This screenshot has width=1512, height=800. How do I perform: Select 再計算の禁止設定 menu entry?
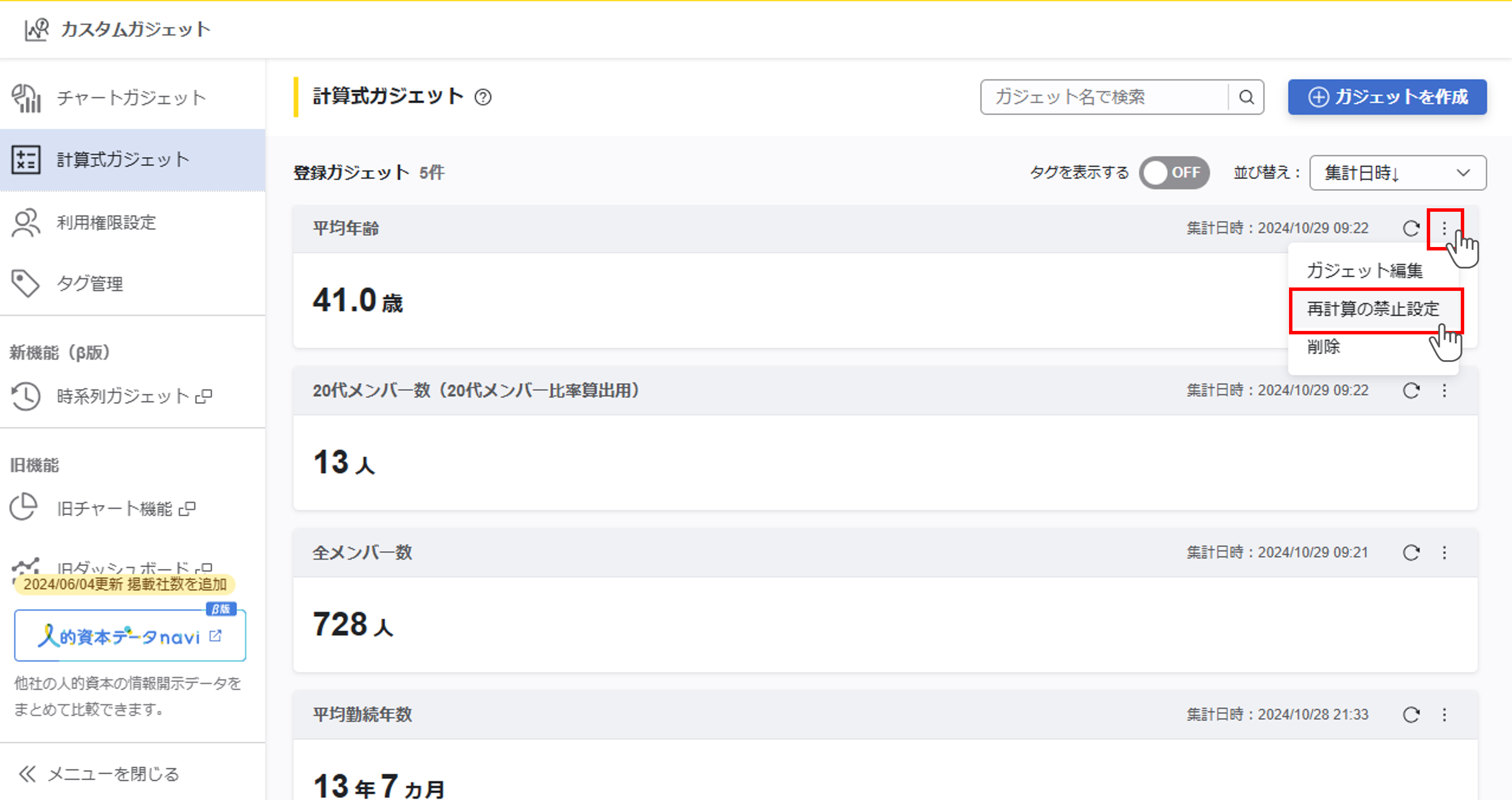click(x=1373, y=309)
